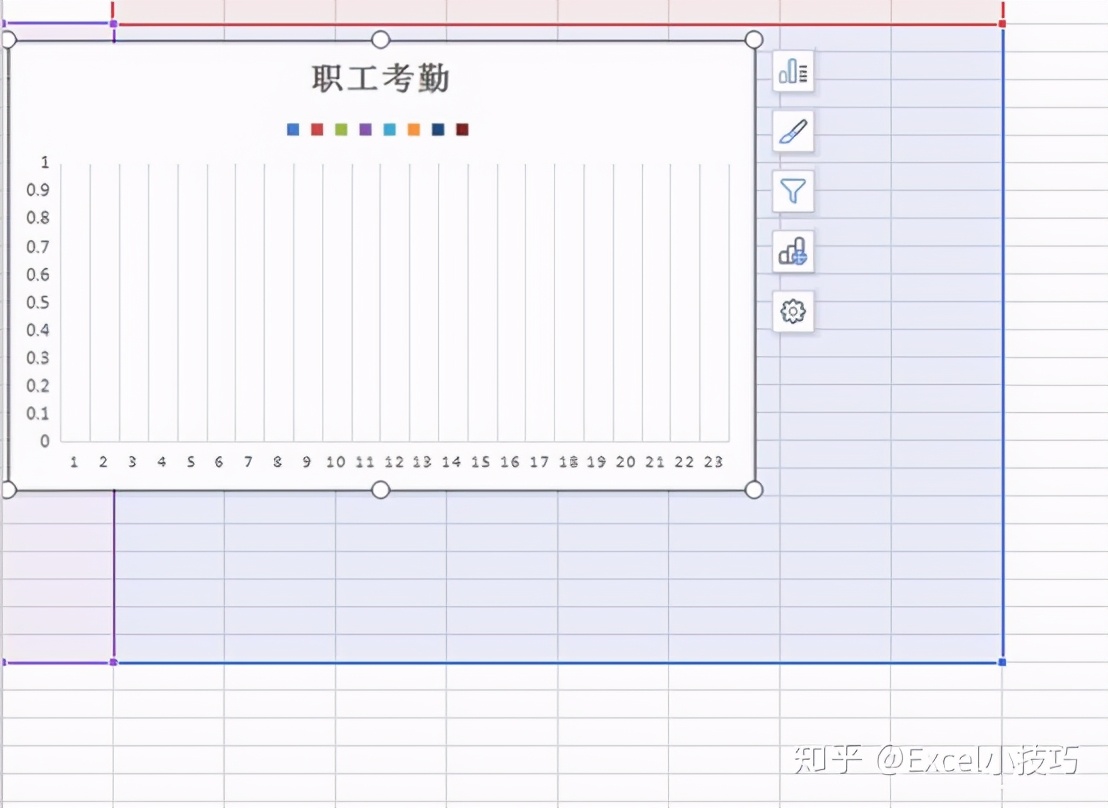
Task: Select the chart title 职工考勤
Action: [x=380, y=78]
